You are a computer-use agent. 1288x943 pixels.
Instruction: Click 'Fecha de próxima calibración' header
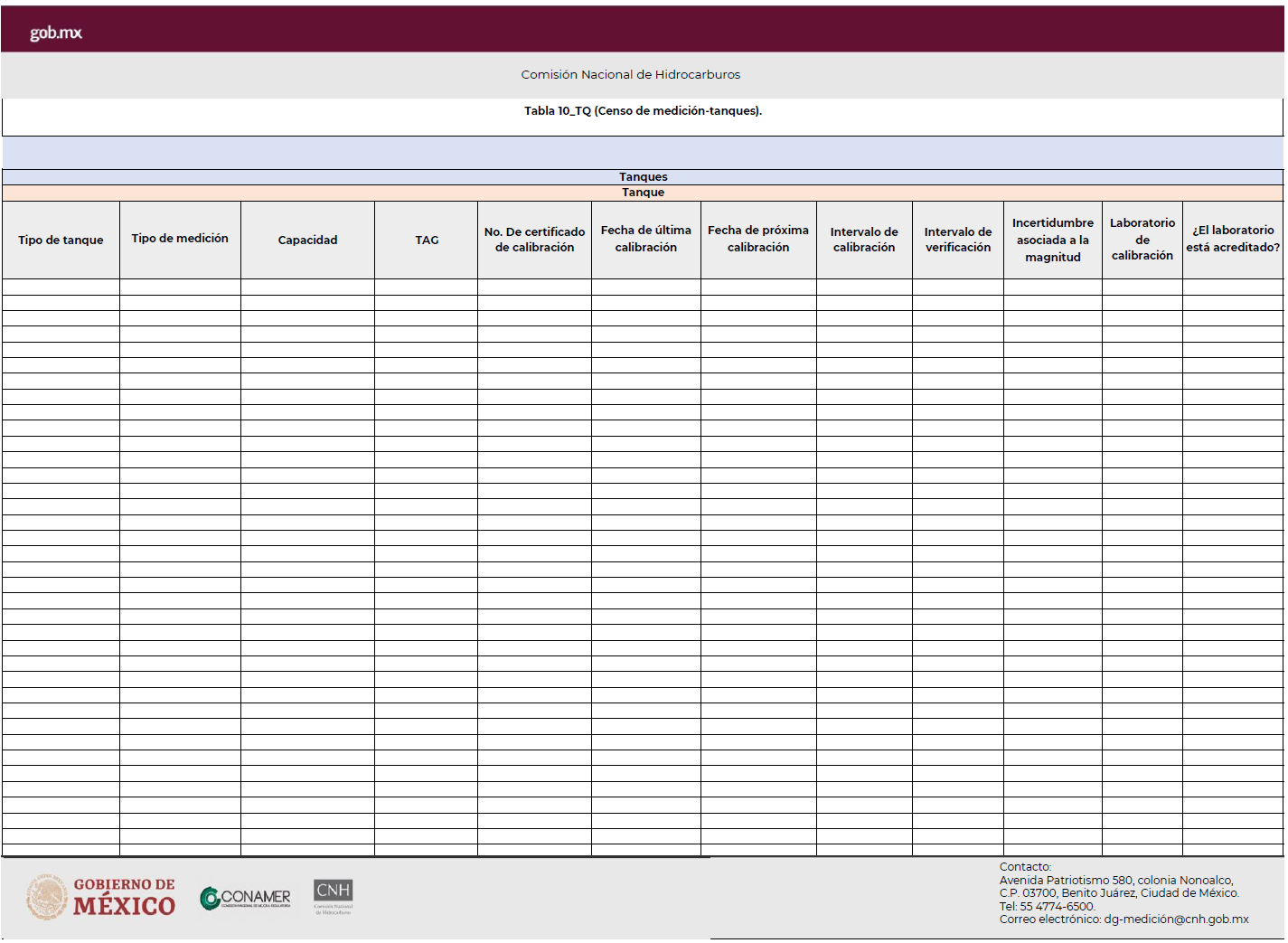[757, 239]
